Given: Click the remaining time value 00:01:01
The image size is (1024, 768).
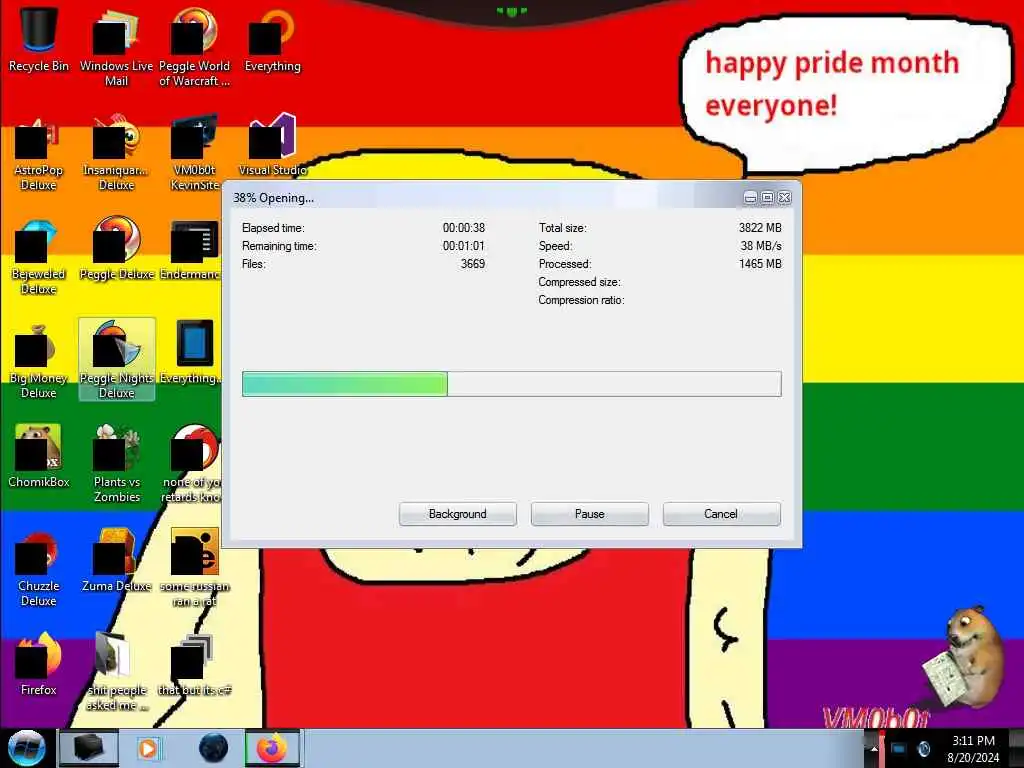Looking at the screenshot, I should (x=464, y=246).
